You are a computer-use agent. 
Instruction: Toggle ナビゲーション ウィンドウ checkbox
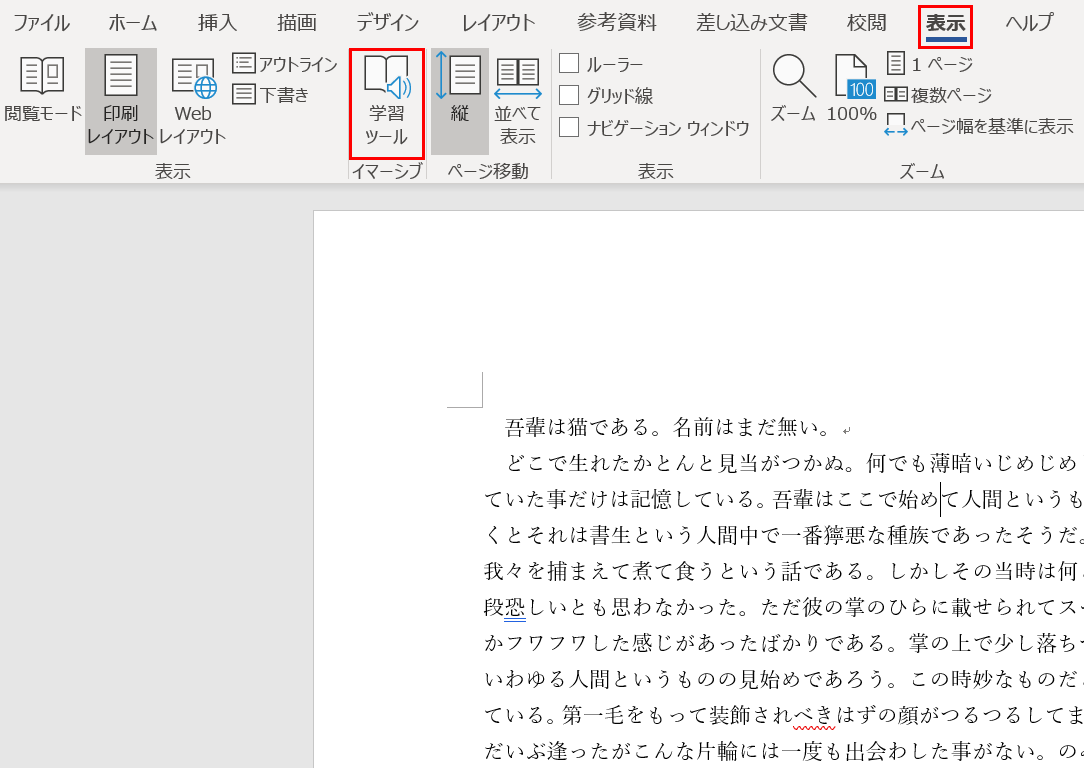click(x=569, y=127)
